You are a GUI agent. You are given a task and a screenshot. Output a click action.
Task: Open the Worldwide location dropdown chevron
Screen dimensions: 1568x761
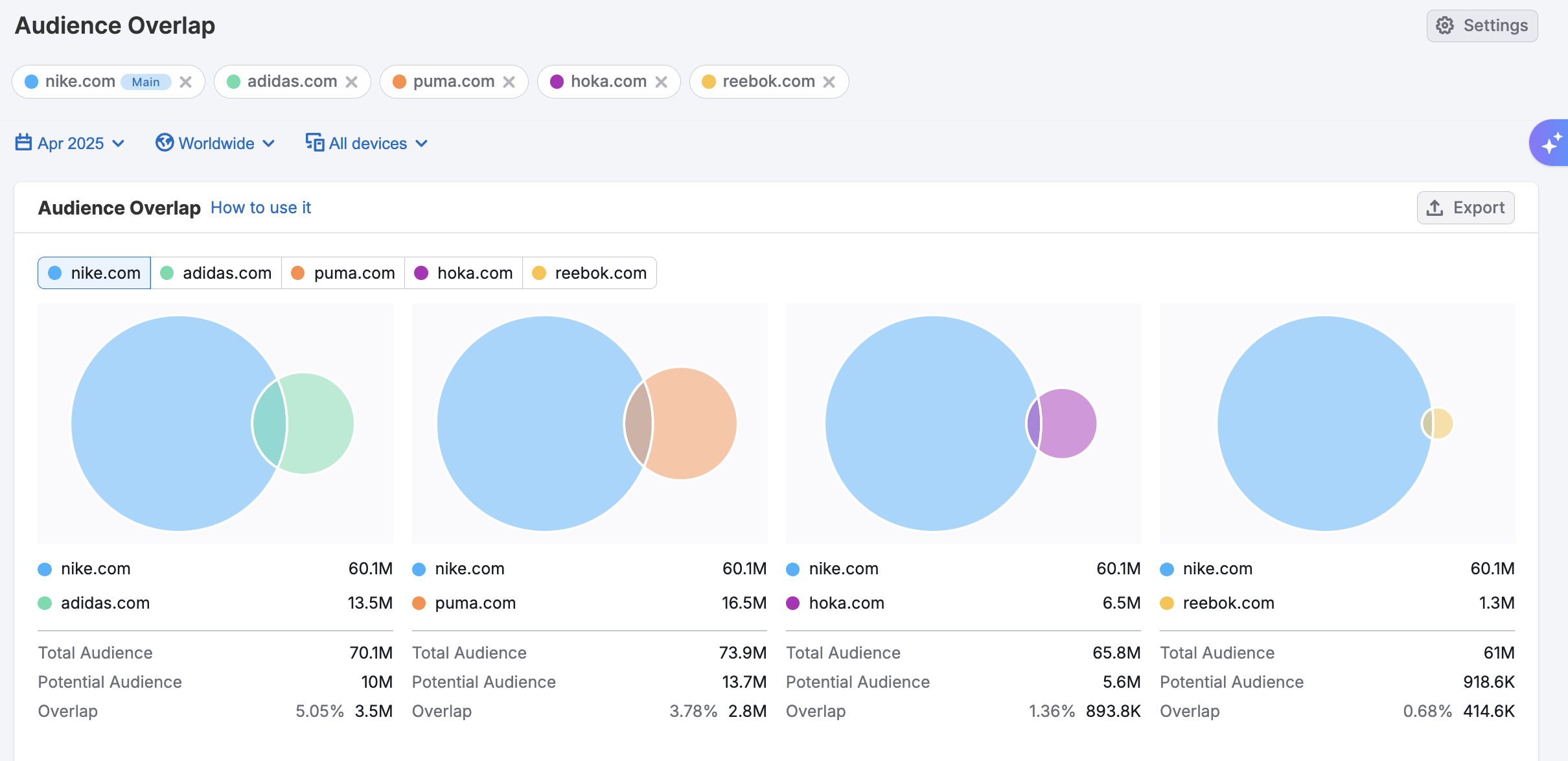(x=269, y=143)
